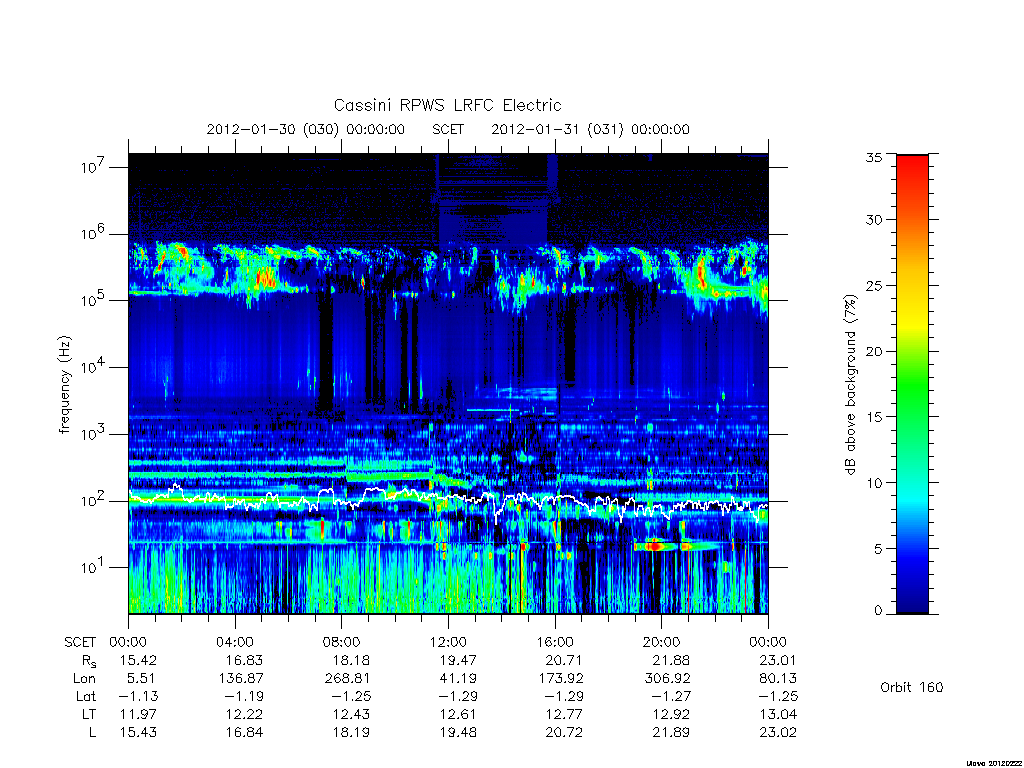The width and height of the screenshot is (1024, 768).
Task: Select Lon value 80.13
Action: [x=778, y=679]
